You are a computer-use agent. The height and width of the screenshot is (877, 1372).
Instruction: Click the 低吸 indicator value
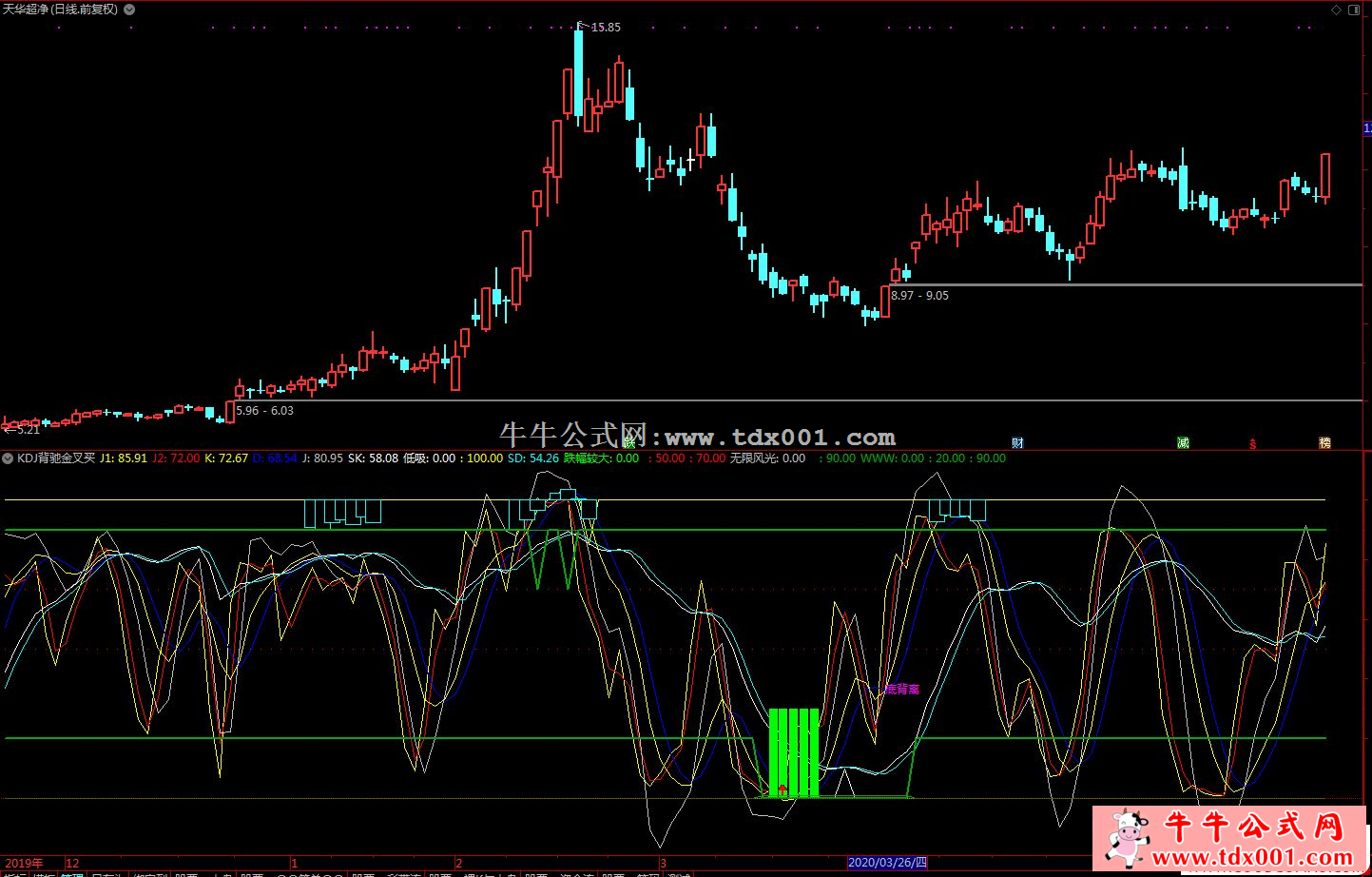(x=429, y=458)
